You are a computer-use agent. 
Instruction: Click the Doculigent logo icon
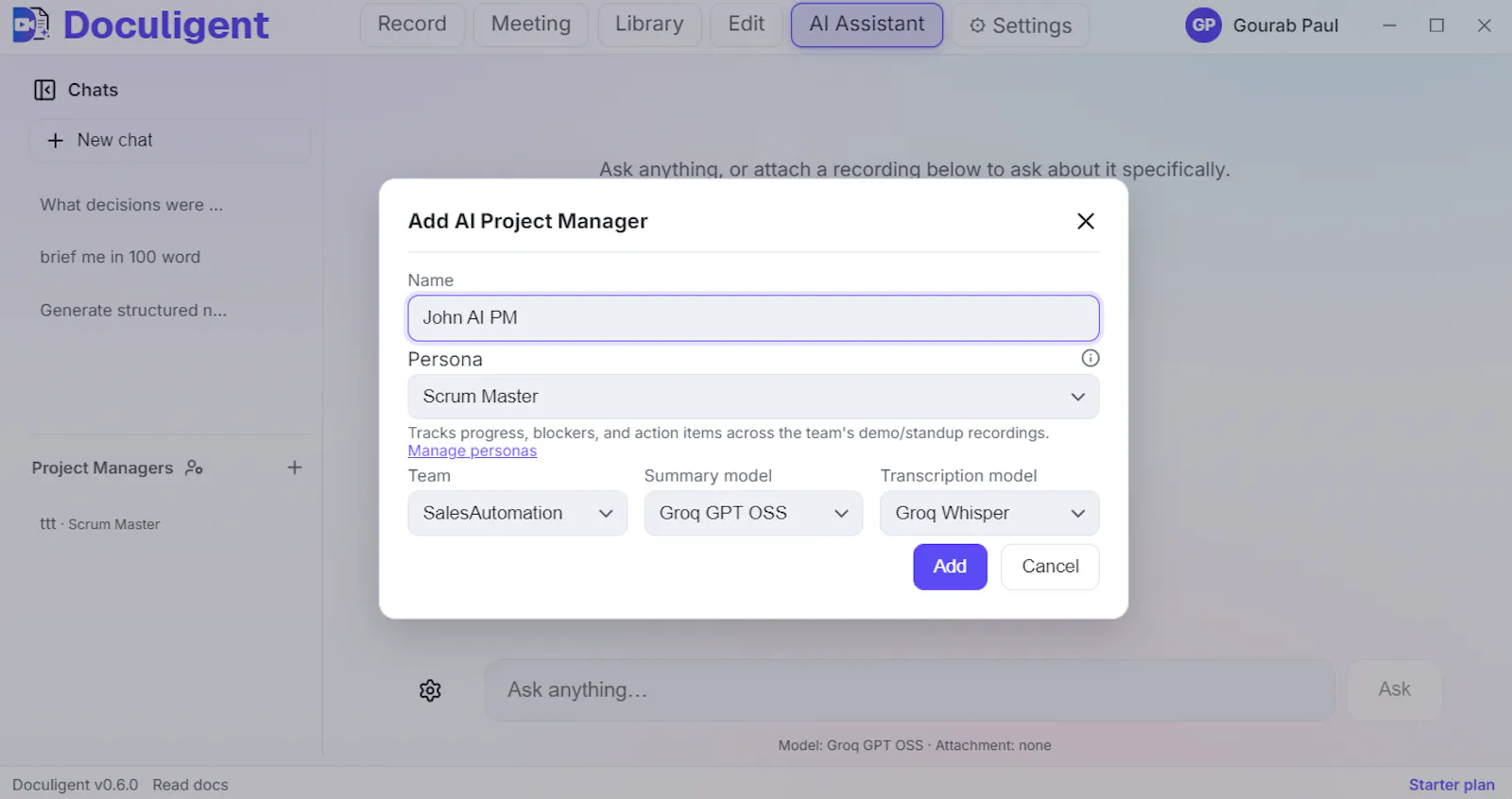(x=31, y=25)
